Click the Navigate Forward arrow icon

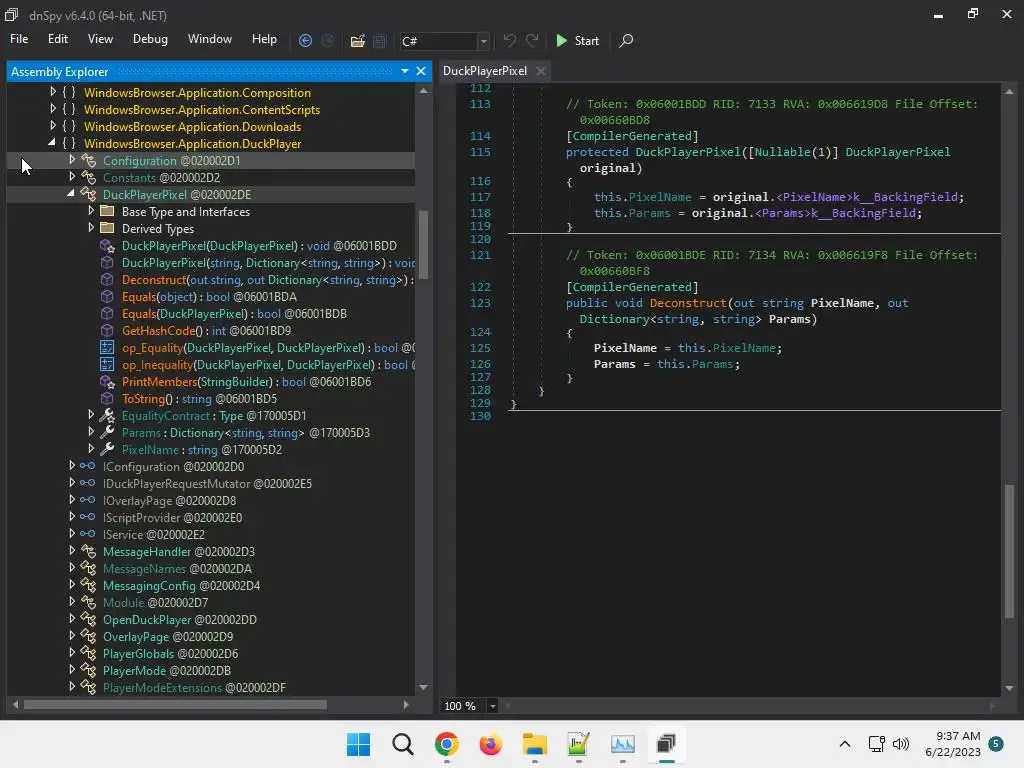[328, 40]
